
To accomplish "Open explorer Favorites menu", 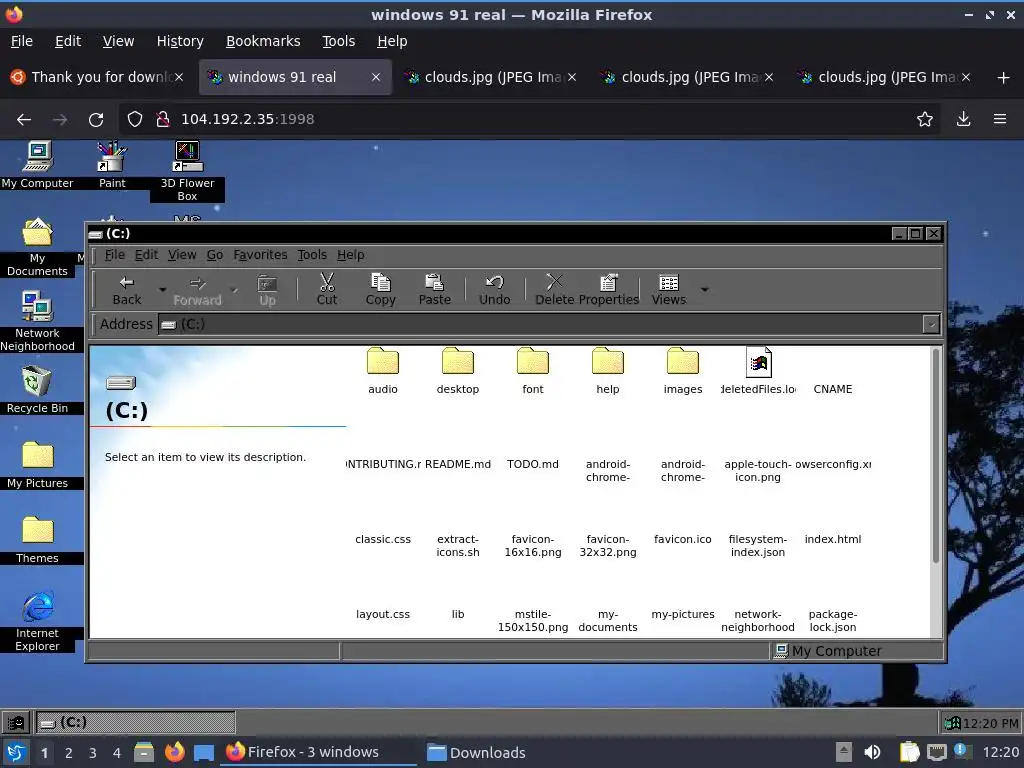I will click(260, 255).
